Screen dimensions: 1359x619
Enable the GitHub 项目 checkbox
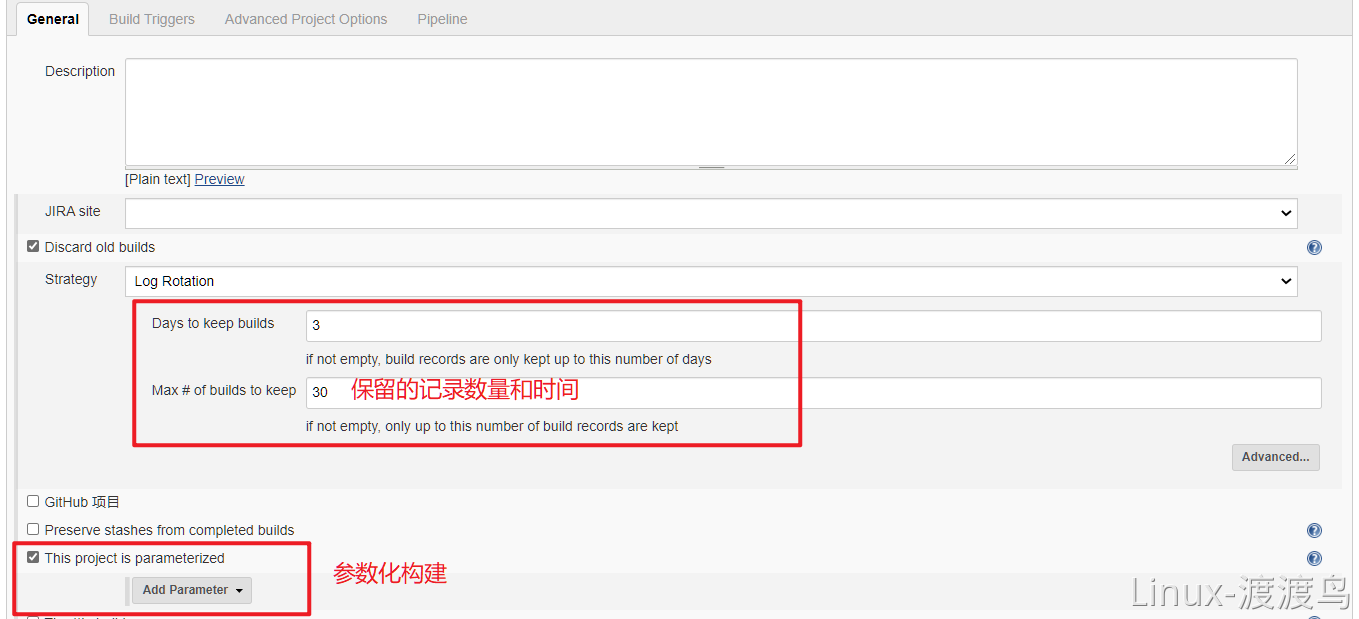pyautogui.click(x=33, y=501)
